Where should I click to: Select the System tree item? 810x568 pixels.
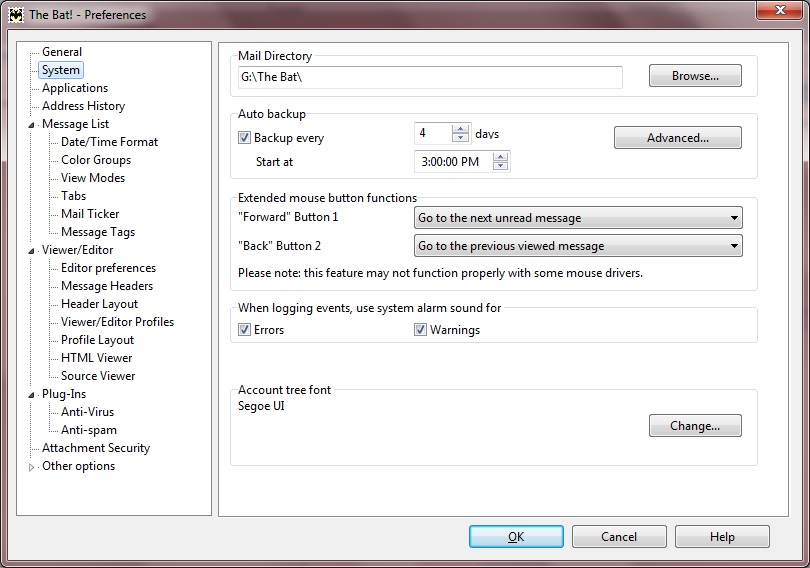61,70
